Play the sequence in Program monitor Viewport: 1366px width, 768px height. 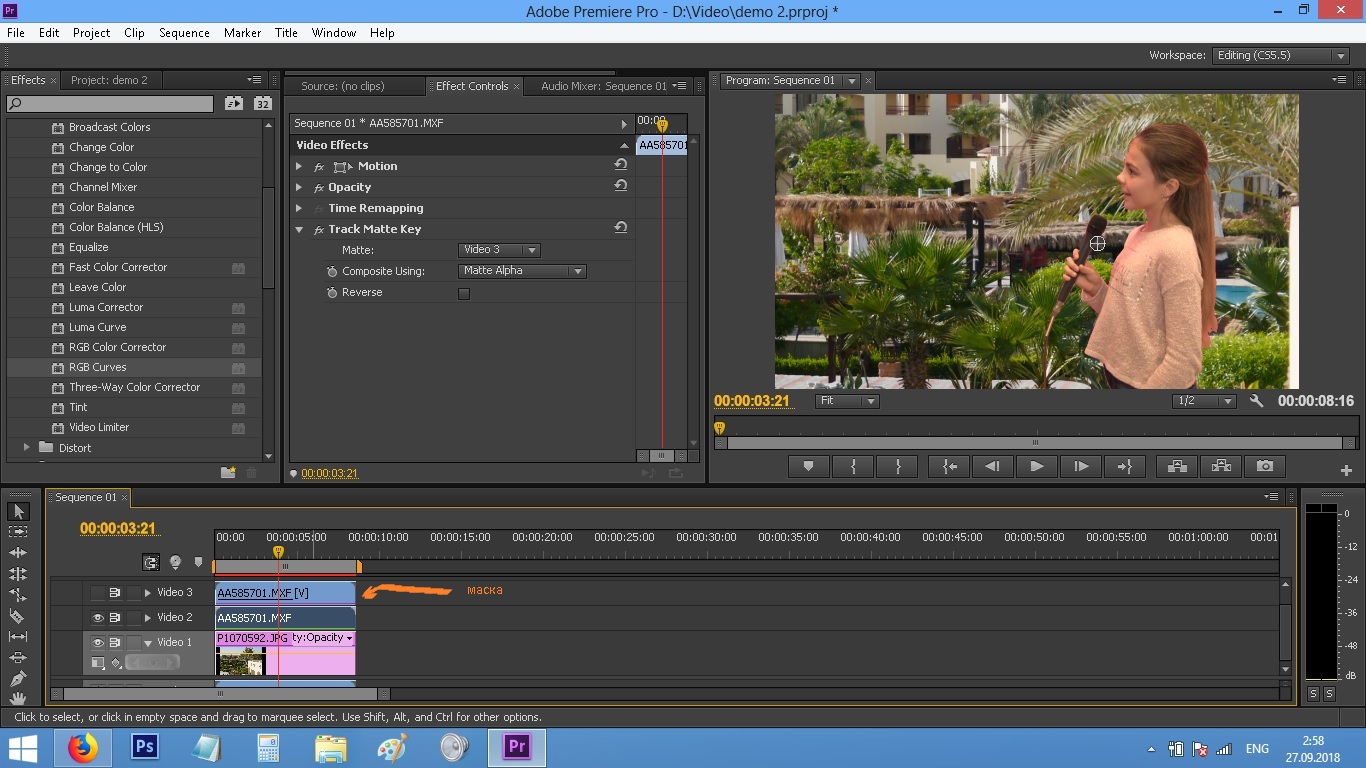(1036, 466)
